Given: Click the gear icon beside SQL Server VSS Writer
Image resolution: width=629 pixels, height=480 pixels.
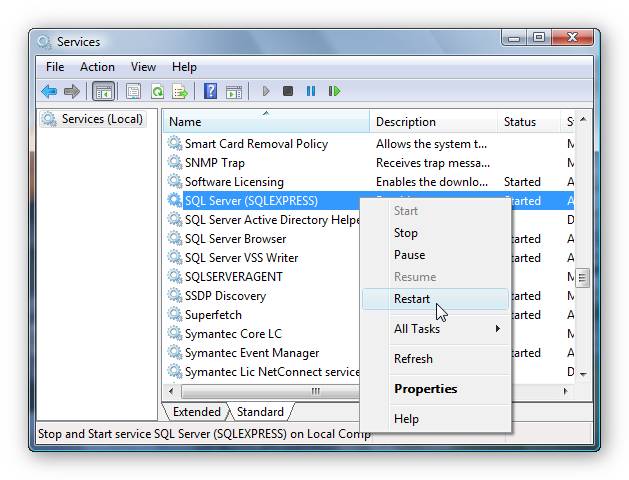Looking at the screenshot, I should [174, 257].
